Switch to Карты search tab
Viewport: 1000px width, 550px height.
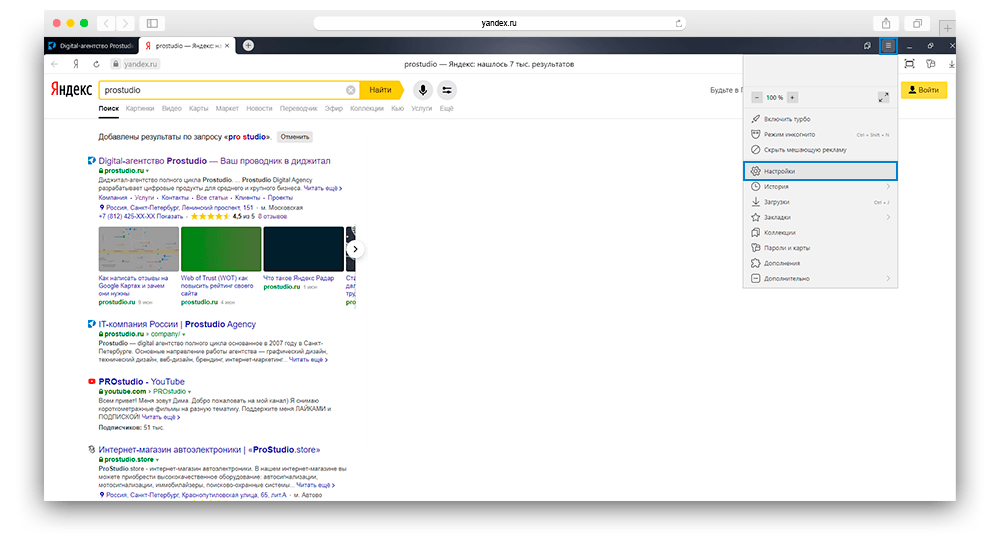coord(198,108)
